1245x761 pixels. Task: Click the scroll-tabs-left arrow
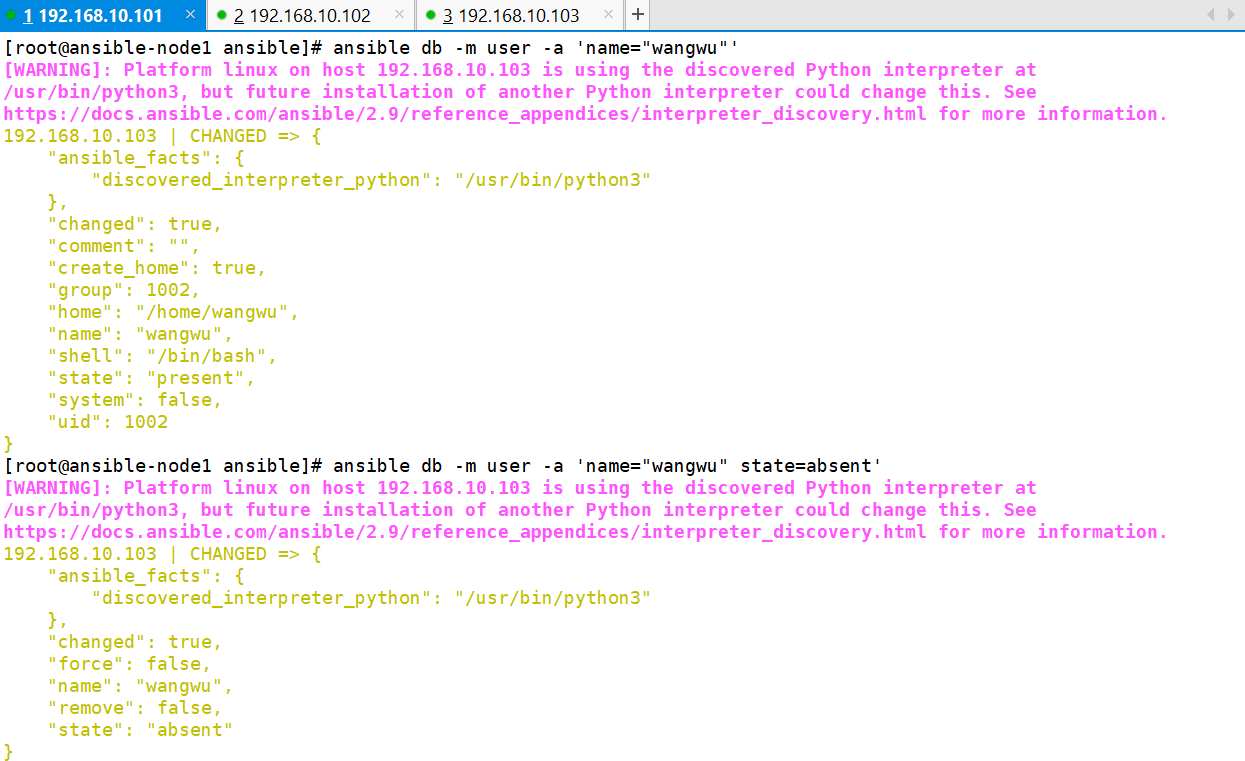[1209, 15]
